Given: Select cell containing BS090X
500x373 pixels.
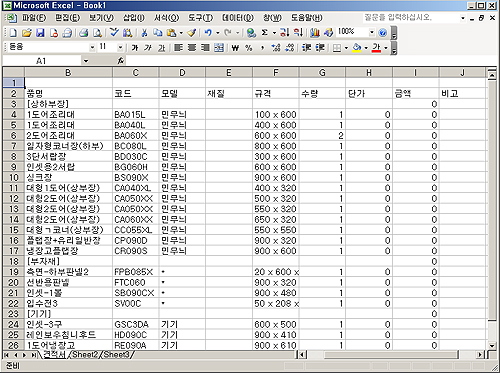Looking at the screenshot, I should tap(136, 178).
